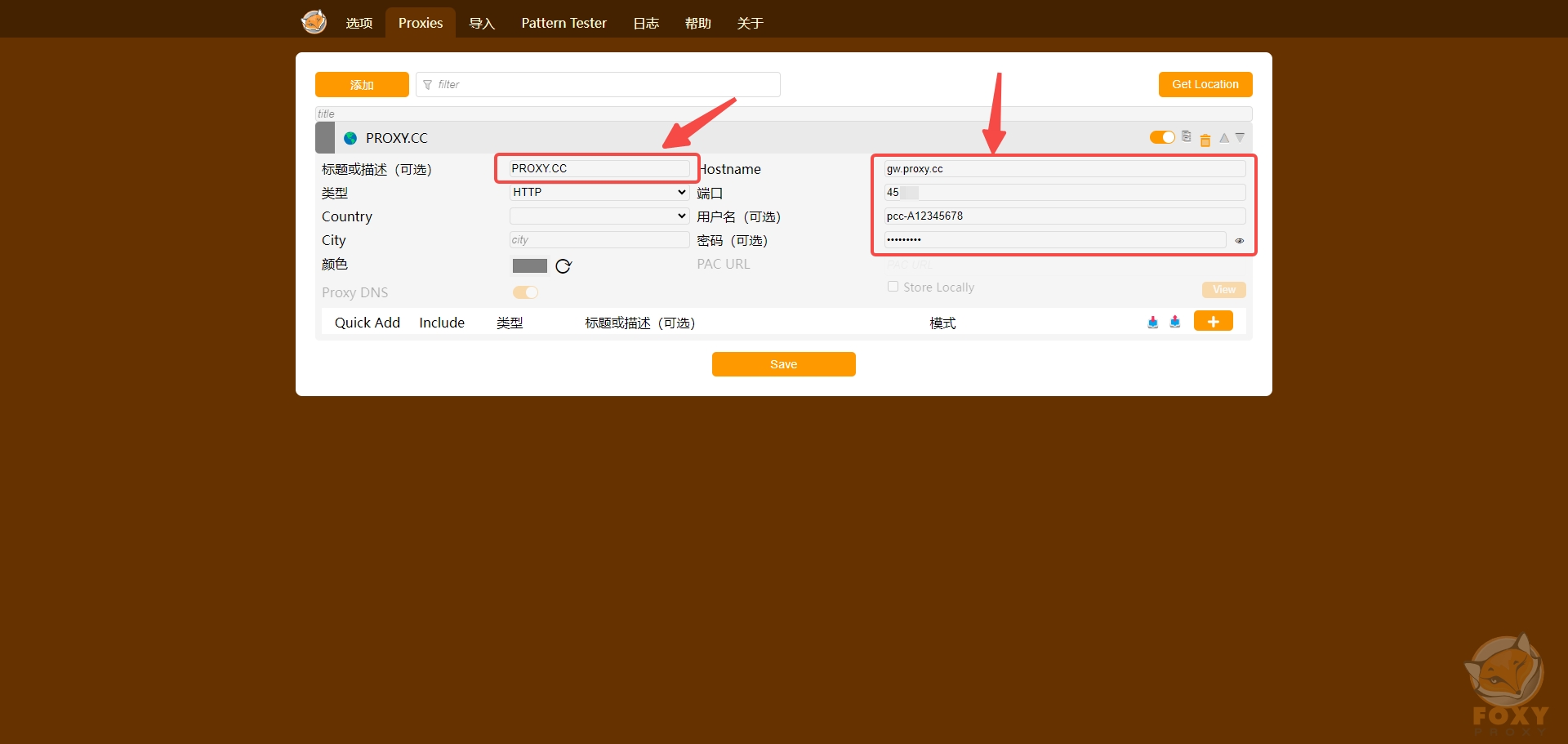Viewport: 1568px width, 744px height.
Task: Switch to the Proxies tab
Action: [421, 23]
